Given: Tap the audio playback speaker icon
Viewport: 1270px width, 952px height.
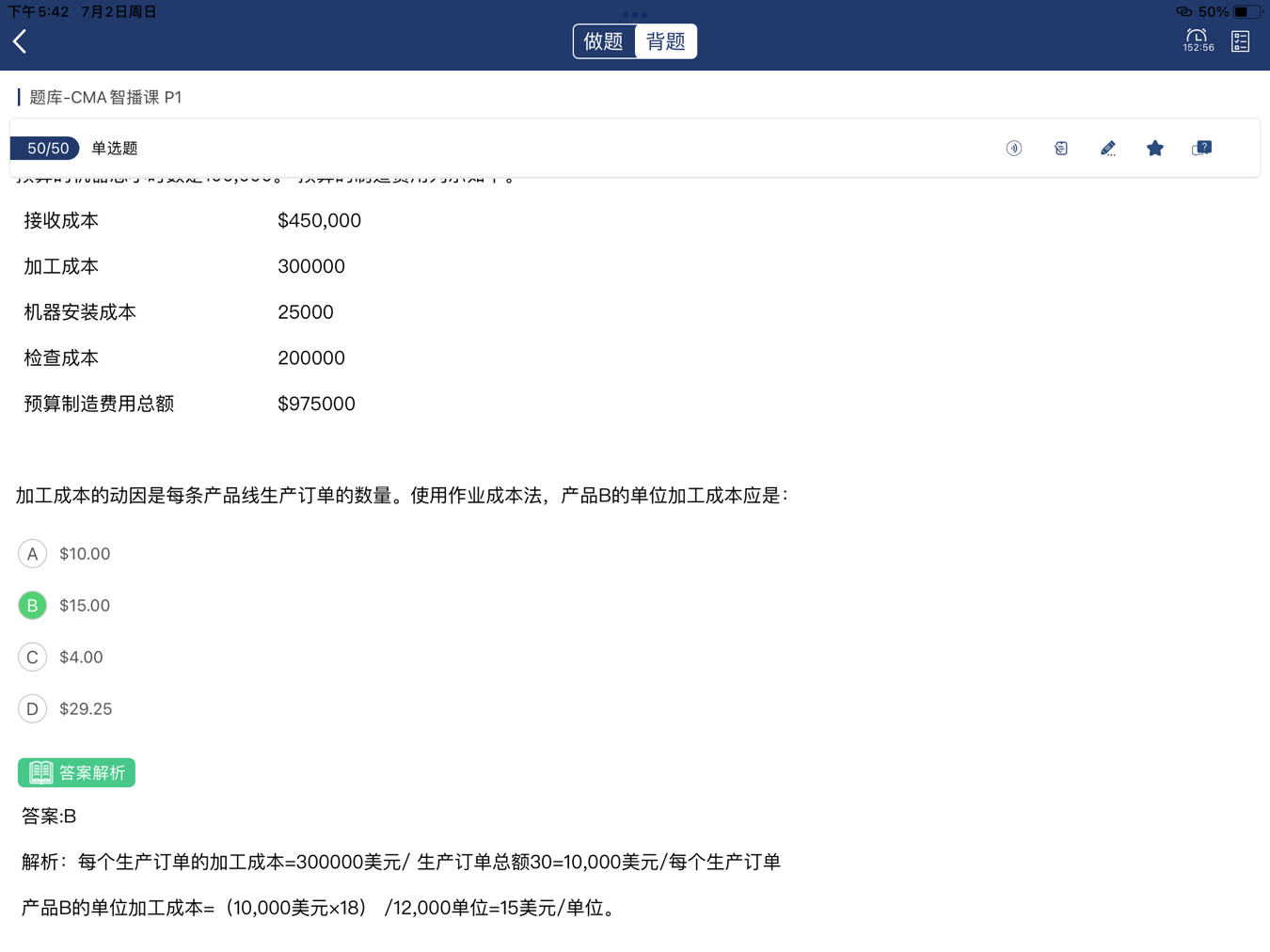Looking at the screenshot, I should click(x=1014, y=149).
